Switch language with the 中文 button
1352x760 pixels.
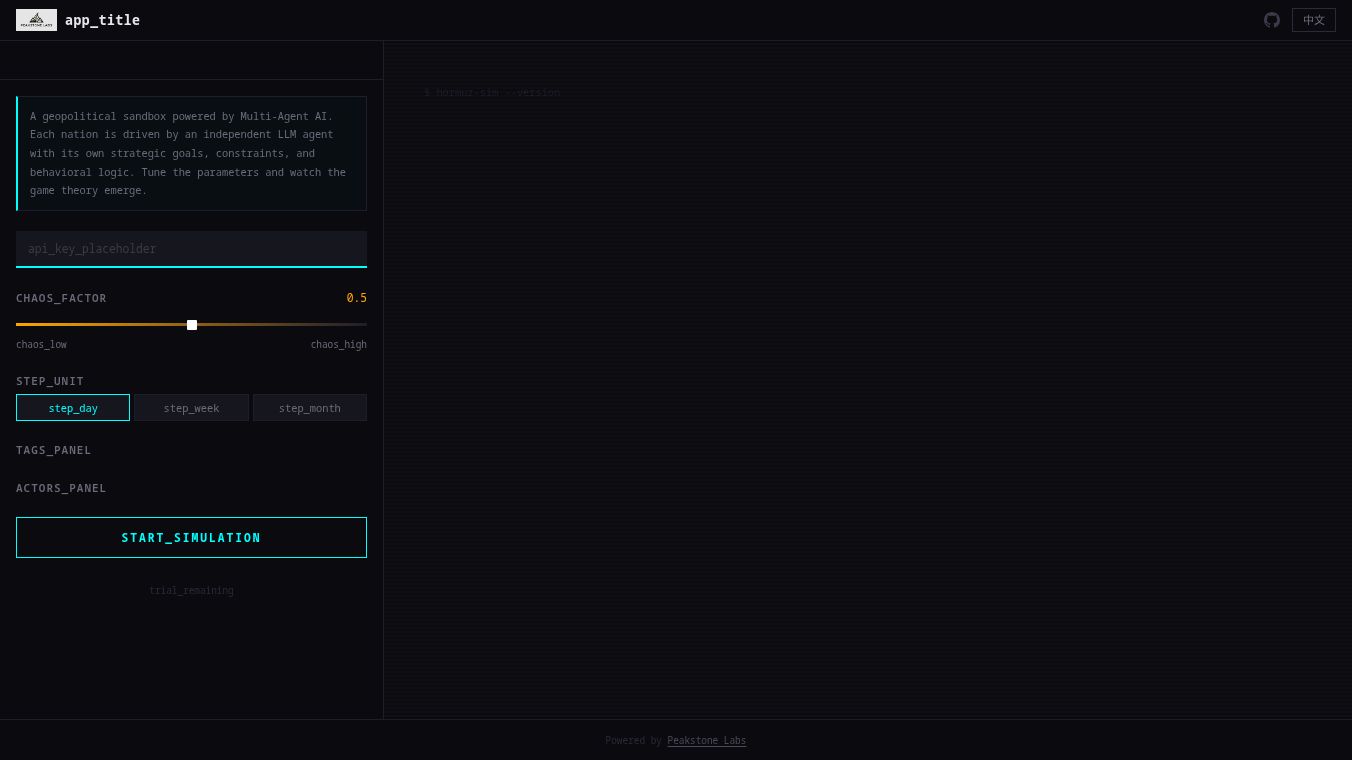pyautogui.click(x=1314, y=20)
